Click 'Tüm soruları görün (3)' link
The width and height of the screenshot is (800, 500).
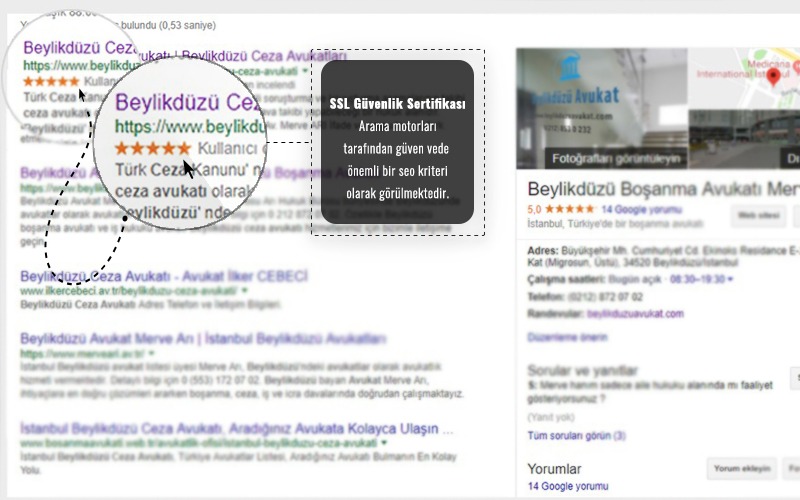coord(577,435)
